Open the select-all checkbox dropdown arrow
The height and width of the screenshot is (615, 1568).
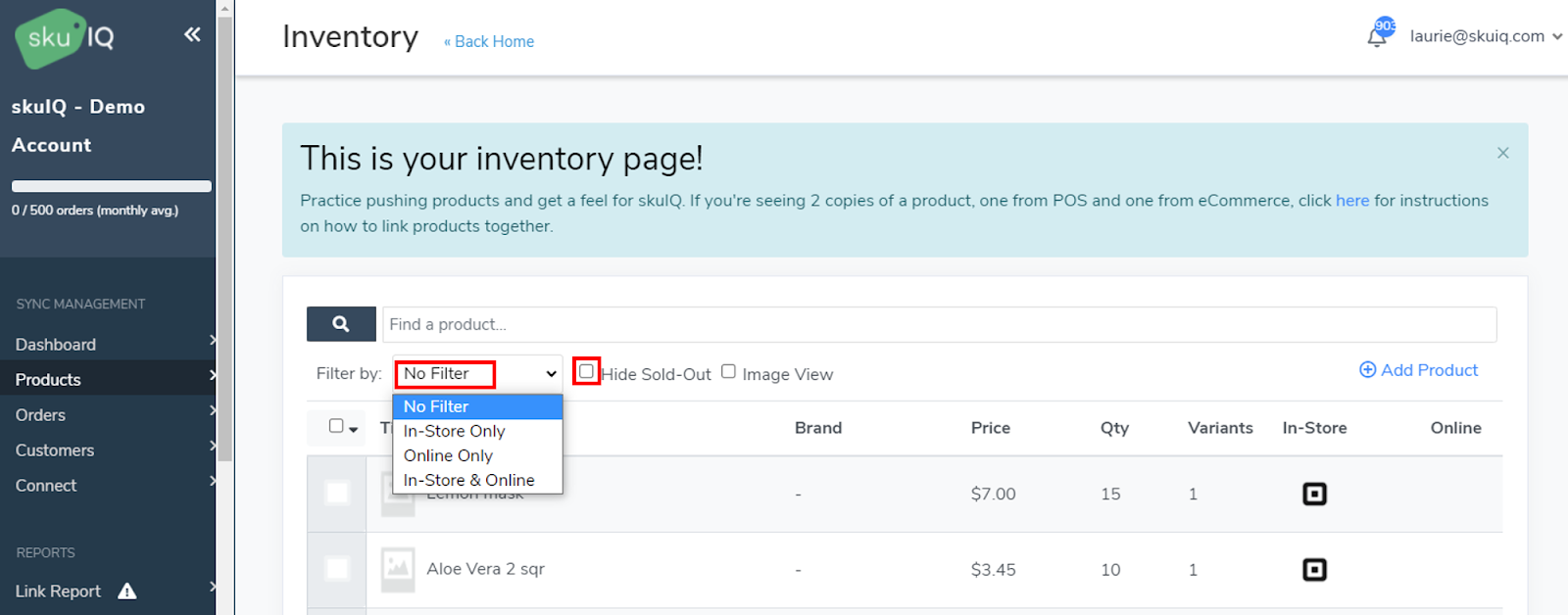pyautogui.click(x=354, y=429)
